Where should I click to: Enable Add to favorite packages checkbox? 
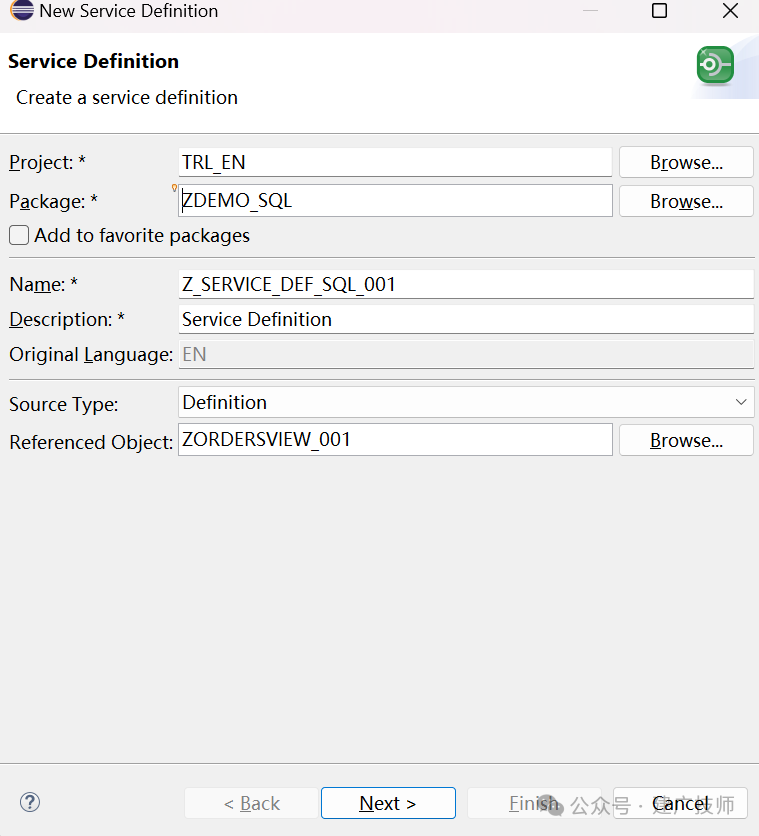[19, 235]
